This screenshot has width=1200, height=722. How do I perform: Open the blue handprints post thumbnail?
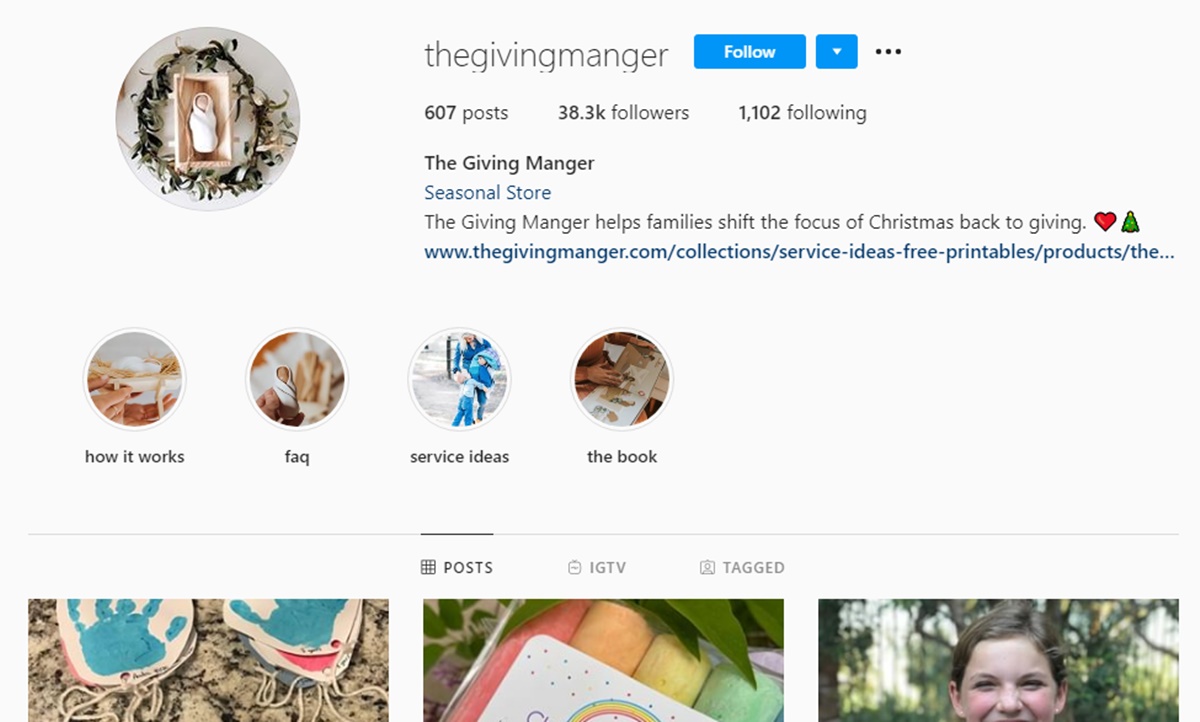coord(208,660)
